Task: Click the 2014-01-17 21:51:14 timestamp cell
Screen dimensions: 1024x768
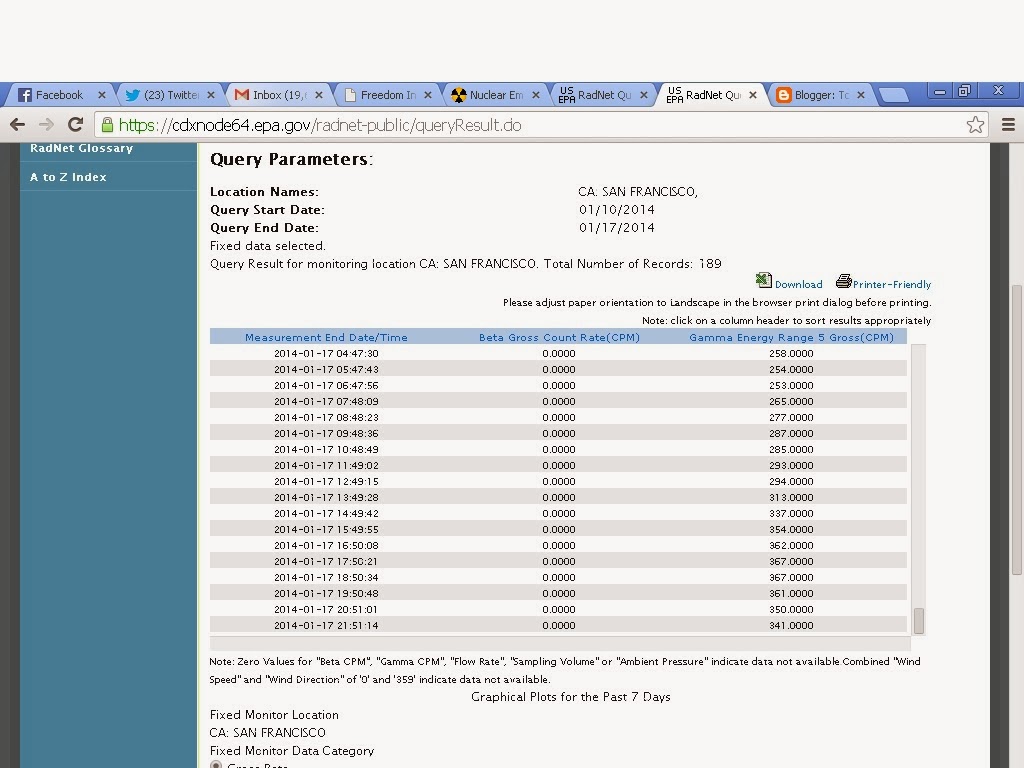Action: tap(326, 625)
